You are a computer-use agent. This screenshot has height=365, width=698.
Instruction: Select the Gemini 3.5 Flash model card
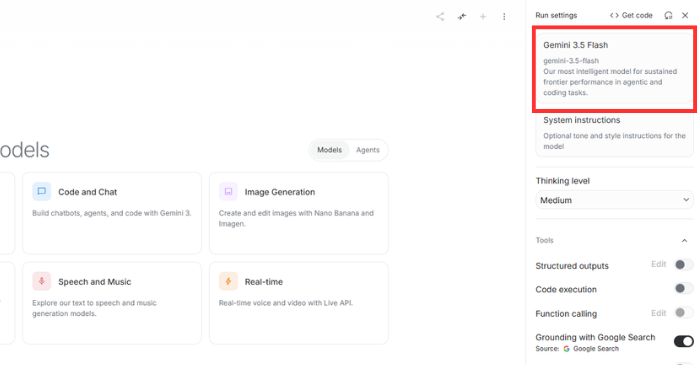click(x=614, y=69)
